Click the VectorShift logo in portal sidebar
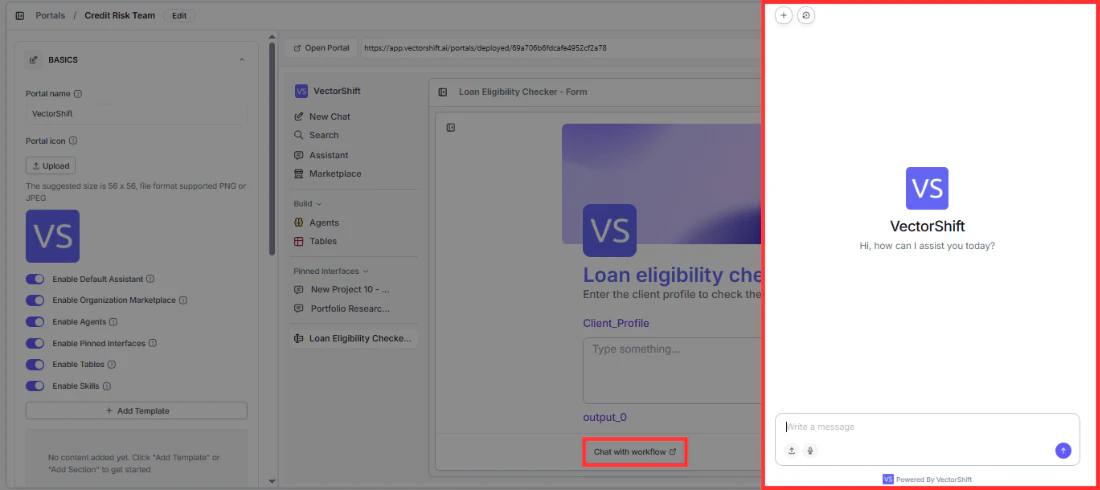Image resolution: width=1100 pixels, height=490 pixels. pos(302,91)
